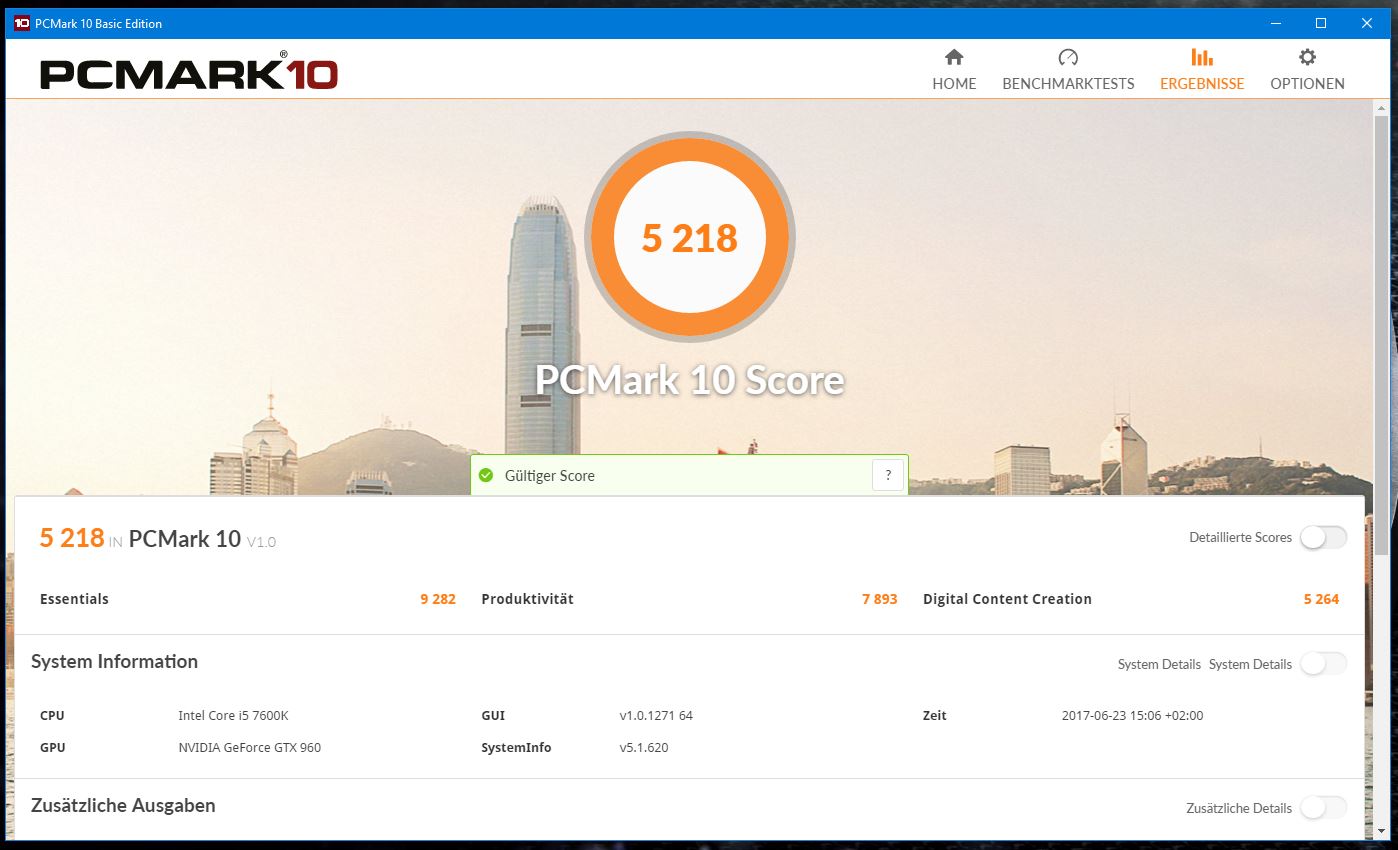
Task: Click the Essentials label
Action: (74, 599)
